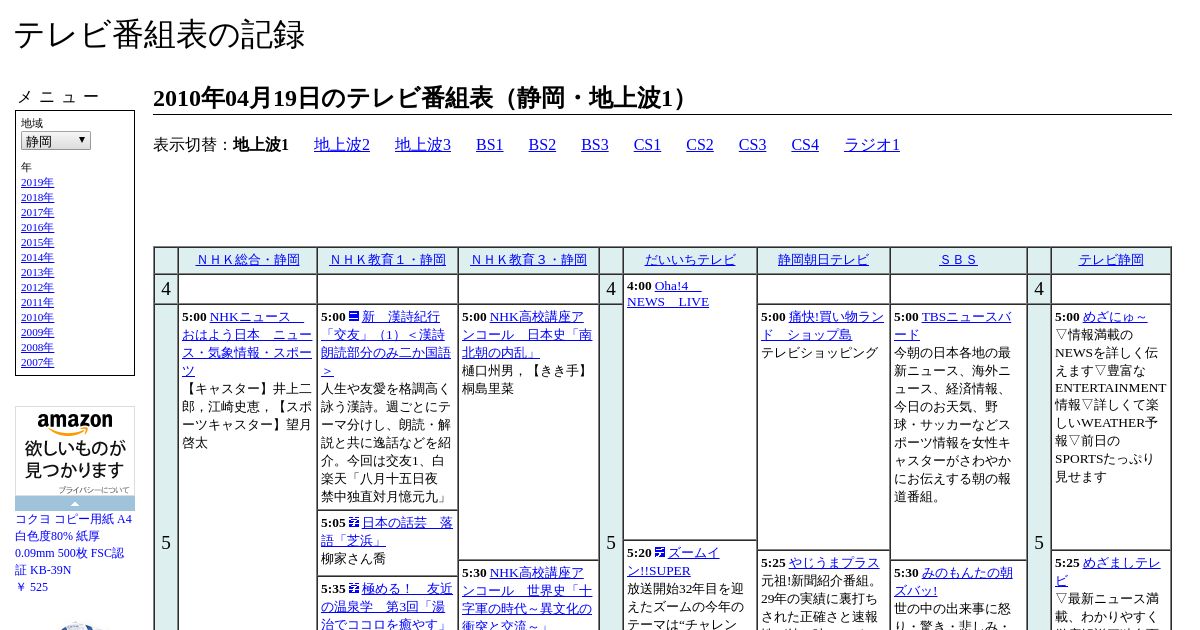Expand the Amazon ad arrow bar
Viewport: 1200px width, 630px height.
tap(75, 503)
